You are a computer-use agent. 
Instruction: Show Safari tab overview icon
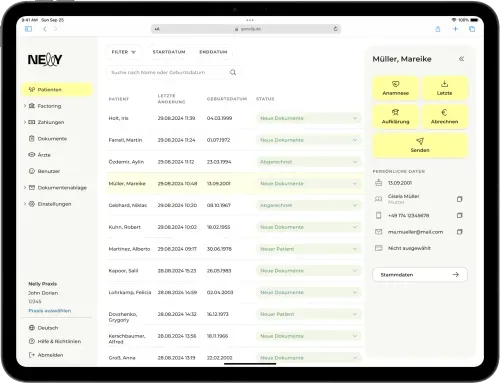pos(472,29)
